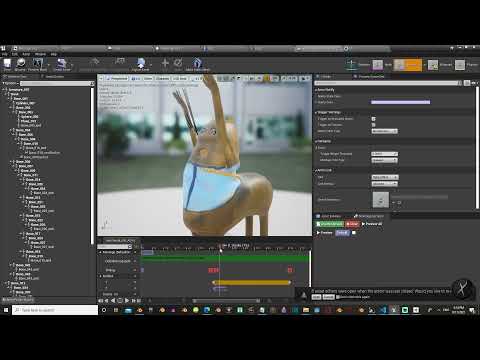
Task: Switch to the Preview Scene Settings tab
Action: pyautogui.click(x=370, y=77)
